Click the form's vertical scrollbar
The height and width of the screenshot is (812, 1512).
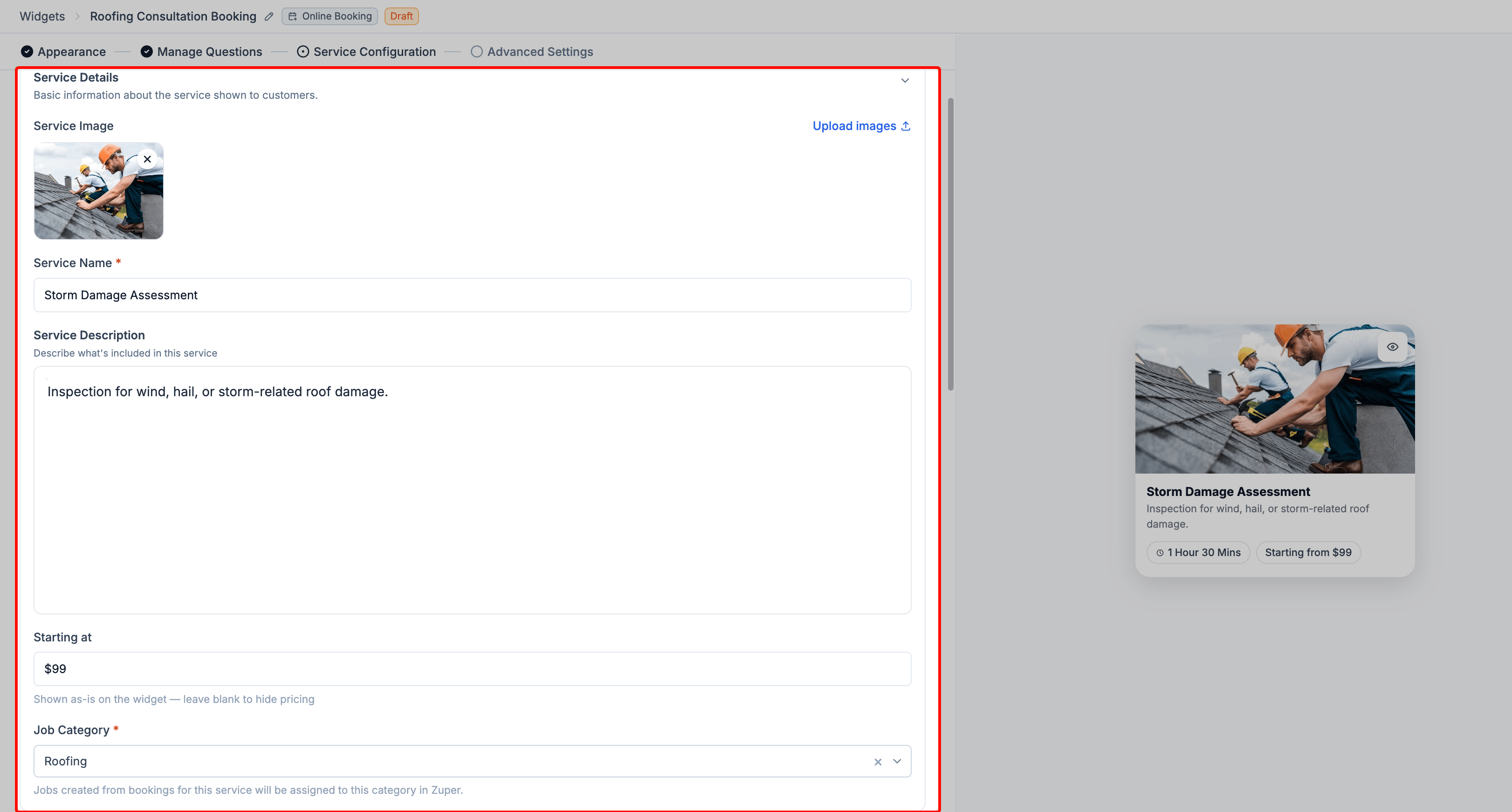tap(951, 244)
